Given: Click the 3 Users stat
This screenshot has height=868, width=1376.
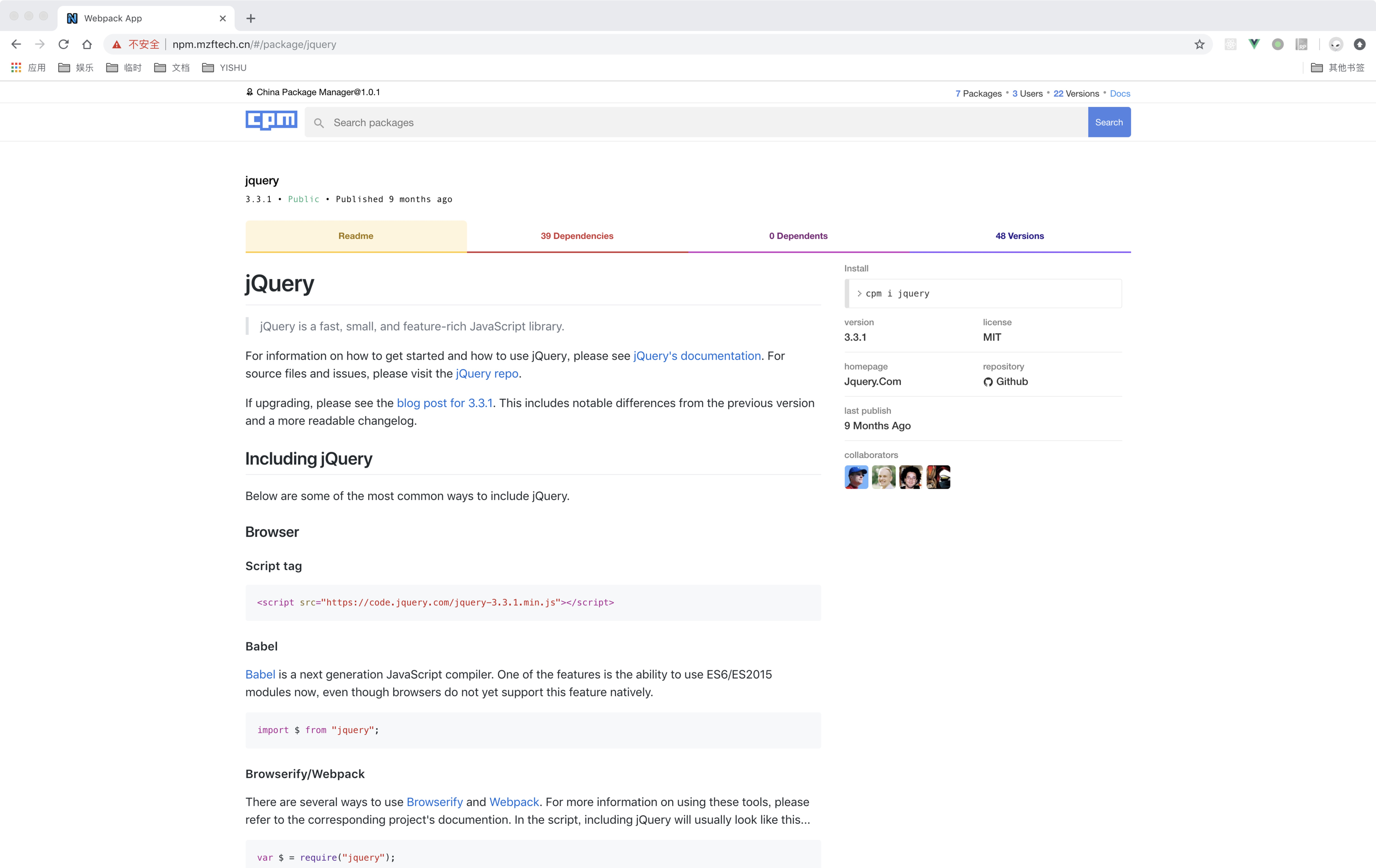Looking at the screenshot, I should tap(1027, 94).
